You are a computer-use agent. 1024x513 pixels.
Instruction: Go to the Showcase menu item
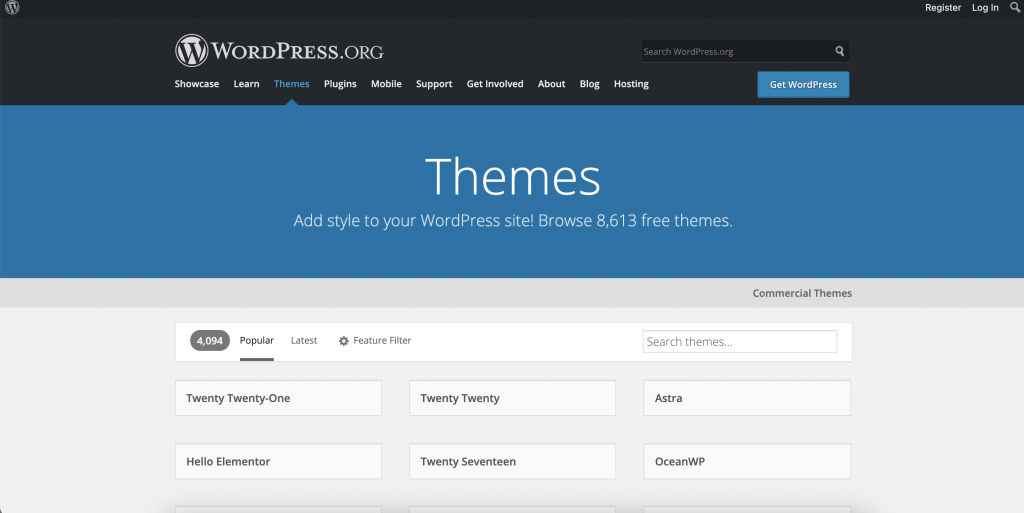pos(197,84)
